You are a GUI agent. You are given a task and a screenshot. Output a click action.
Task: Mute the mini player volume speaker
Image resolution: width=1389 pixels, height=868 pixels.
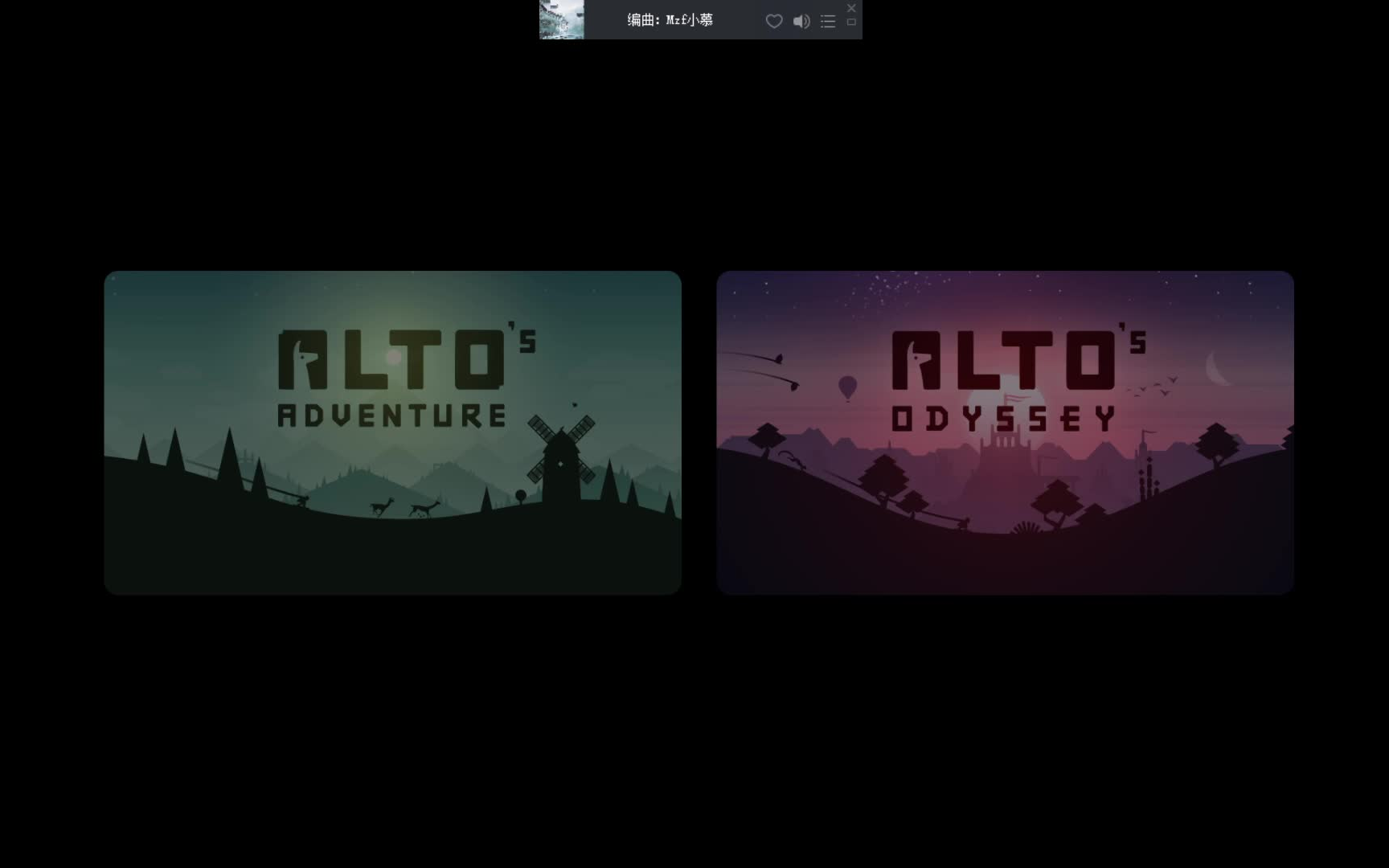(801, 22)
